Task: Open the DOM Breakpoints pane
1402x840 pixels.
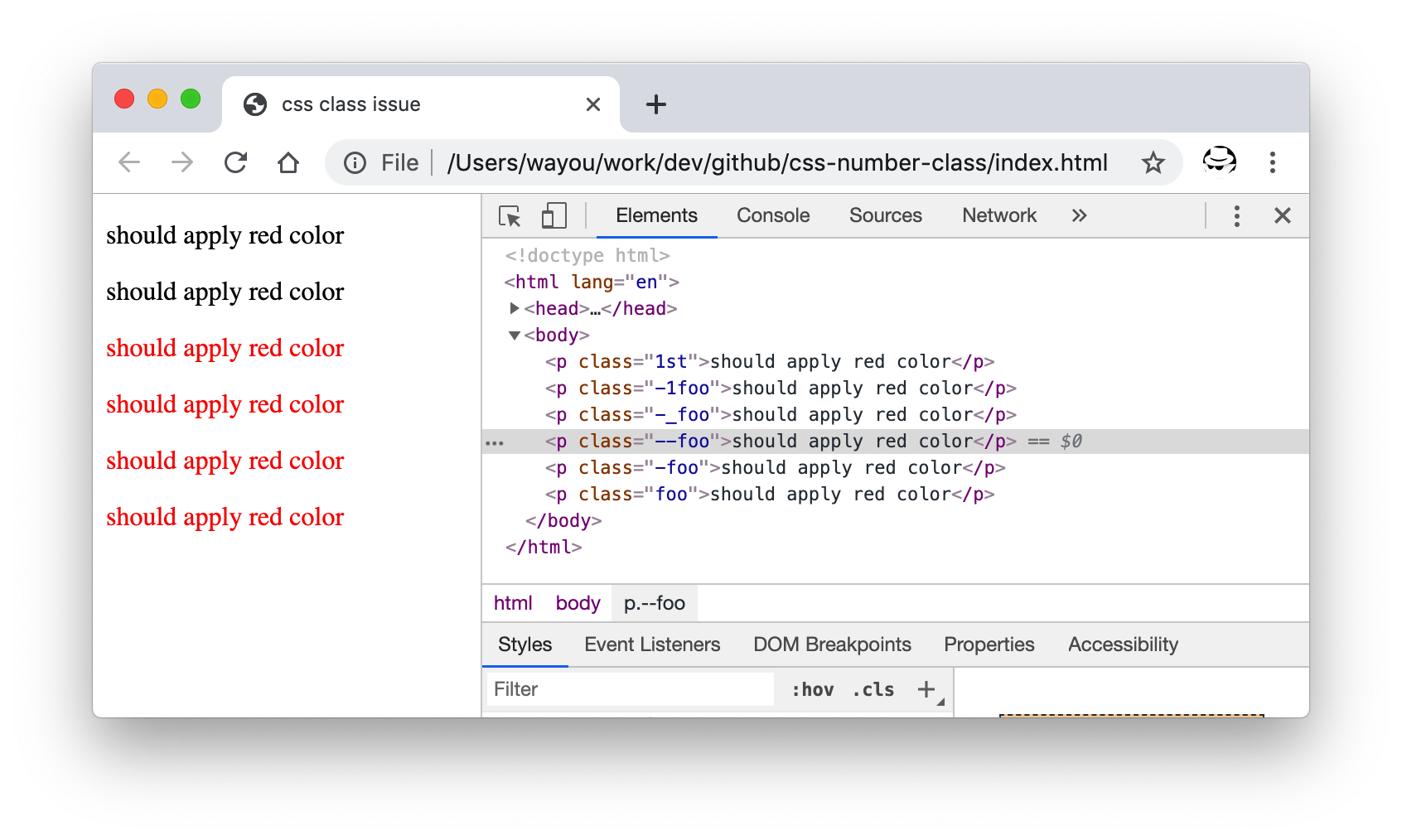Action: 832,644
